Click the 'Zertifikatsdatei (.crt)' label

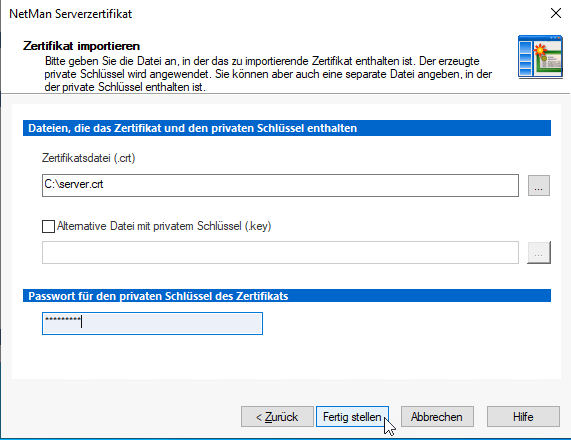(x=88, y=158)
